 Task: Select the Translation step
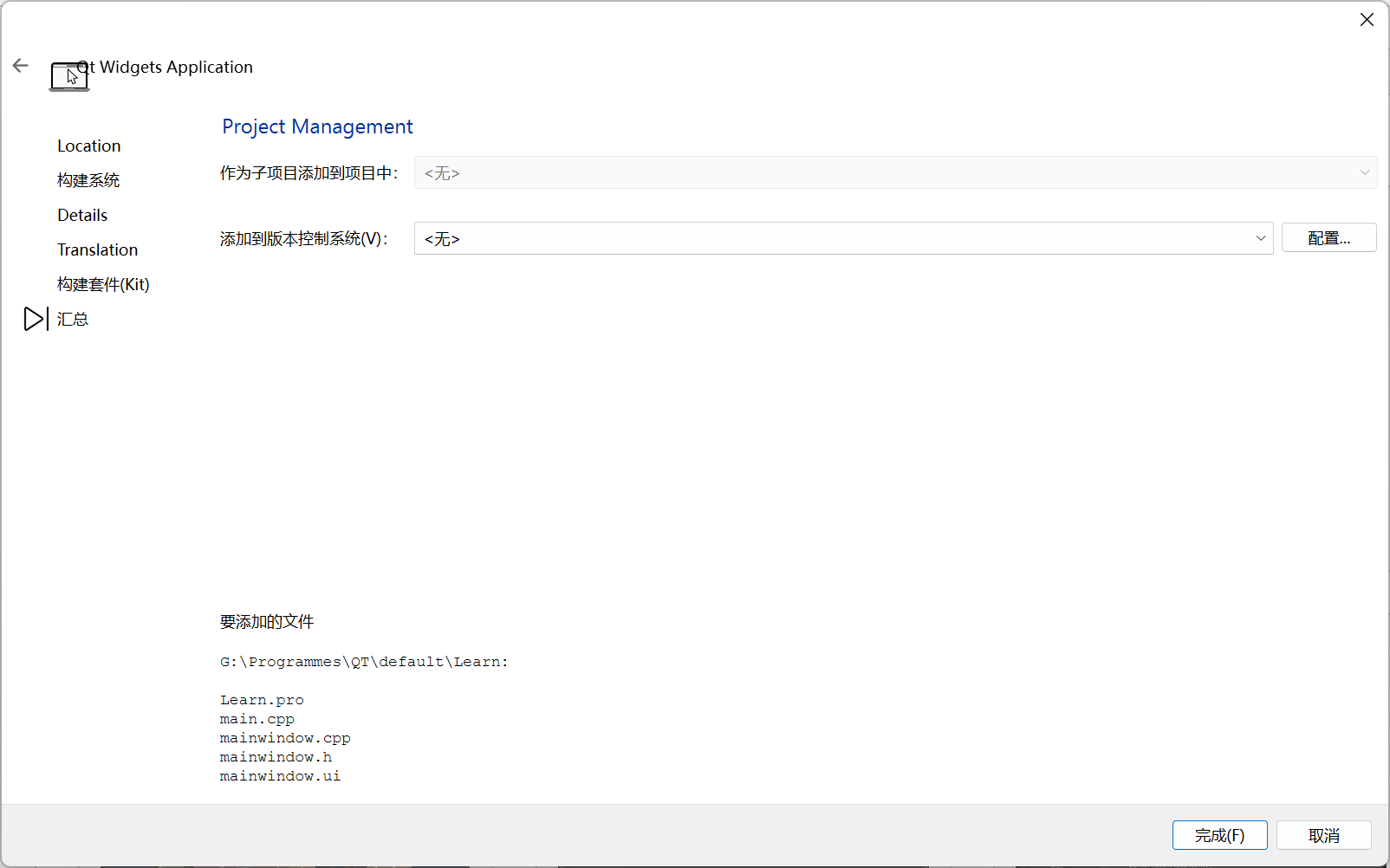point(98,249)
